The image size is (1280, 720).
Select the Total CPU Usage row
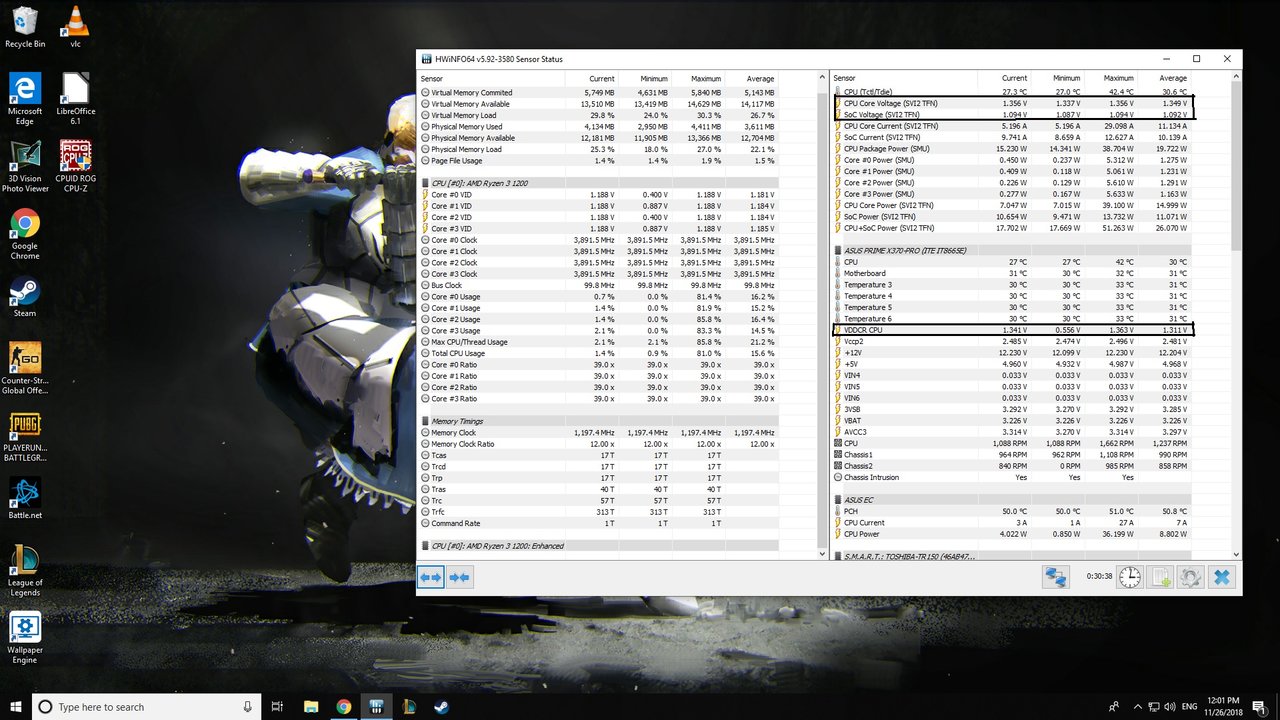tap(598, 353)
